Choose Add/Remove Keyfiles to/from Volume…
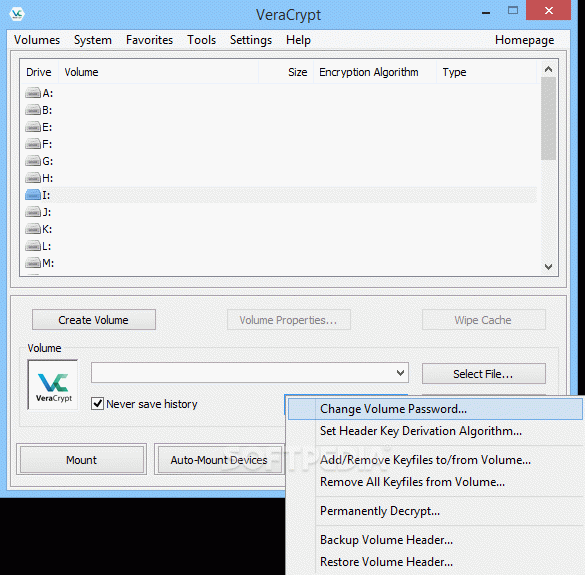Image resolution: width=585 pixels, height=575 pixels. tap(435, 460)
